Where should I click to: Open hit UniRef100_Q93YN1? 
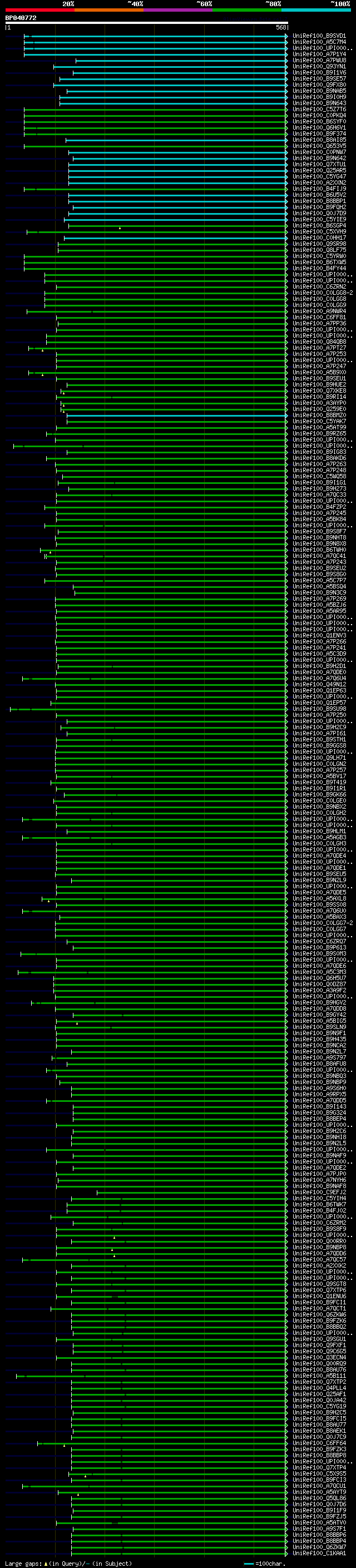click(x=319, y=66)
